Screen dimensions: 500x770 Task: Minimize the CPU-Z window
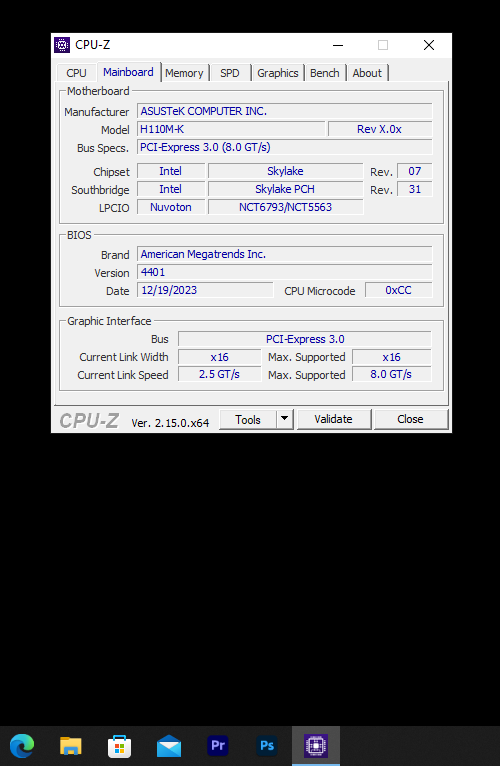pyautogui.click(x=338, y=45)
